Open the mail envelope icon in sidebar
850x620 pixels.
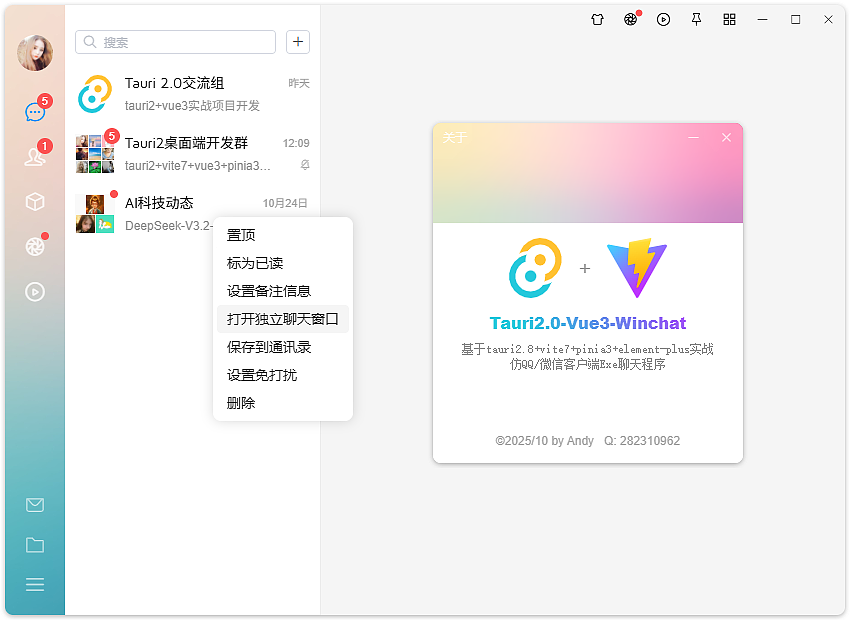pos(35,505)
